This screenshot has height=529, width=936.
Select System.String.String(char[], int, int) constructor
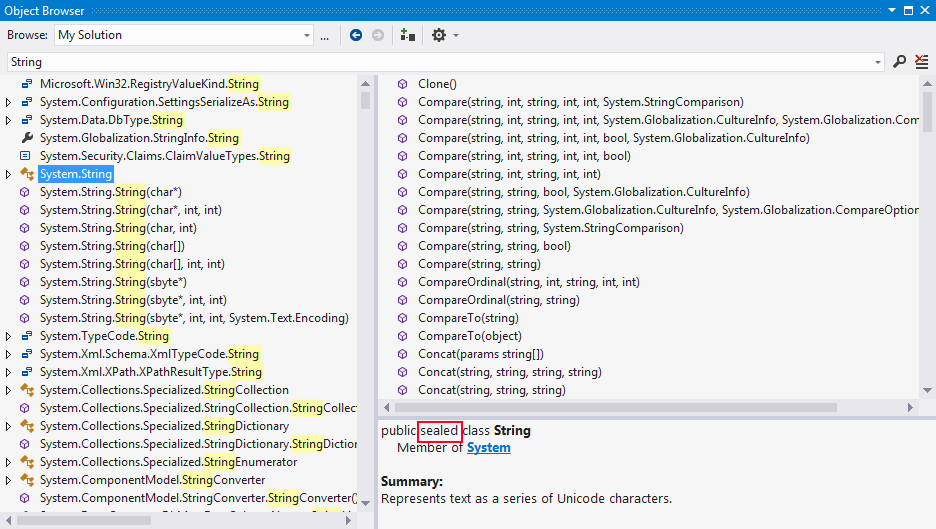[133, 264]
